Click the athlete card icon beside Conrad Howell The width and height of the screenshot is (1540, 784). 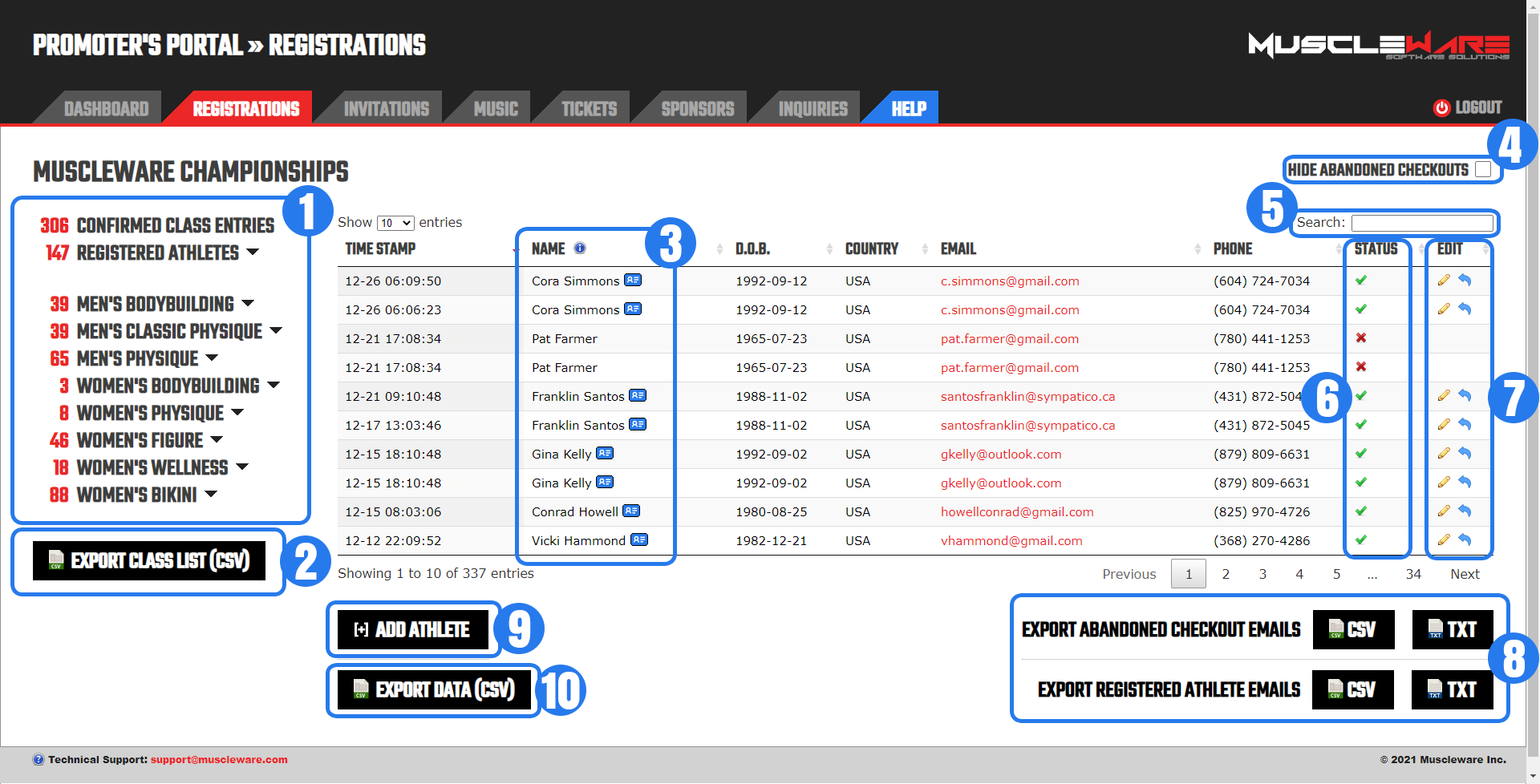631,511
